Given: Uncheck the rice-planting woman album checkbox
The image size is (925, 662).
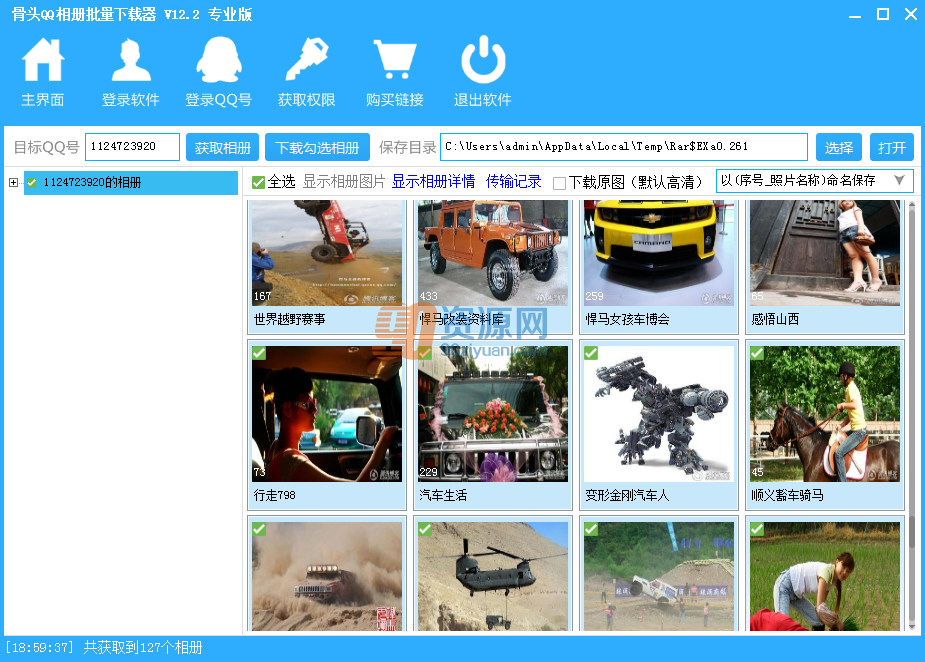Looking at the screenshot, I should [x=757, y=529].
